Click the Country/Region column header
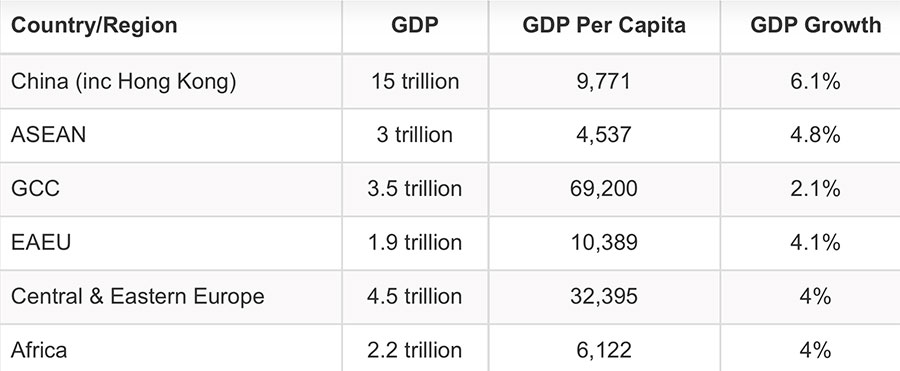The image size is (900, 371). (x=94, y=25)
